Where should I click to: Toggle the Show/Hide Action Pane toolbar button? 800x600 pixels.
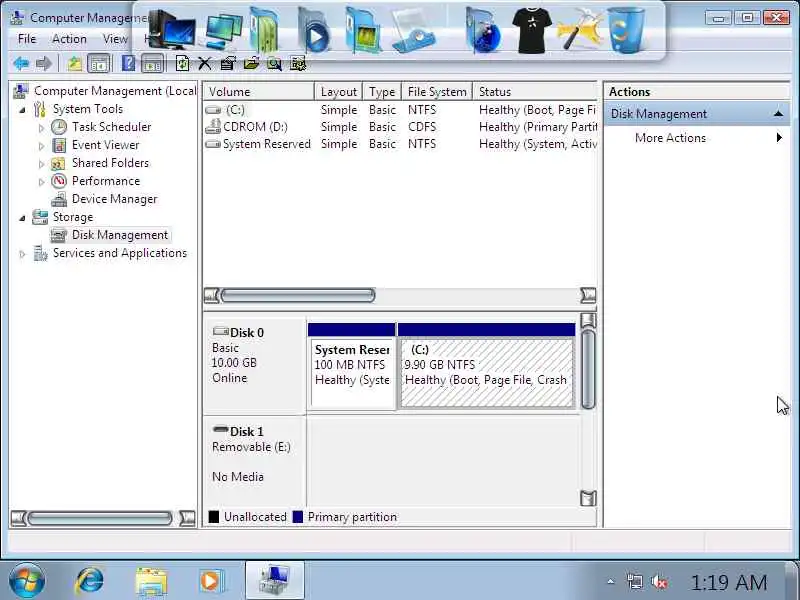click(153, 64)
